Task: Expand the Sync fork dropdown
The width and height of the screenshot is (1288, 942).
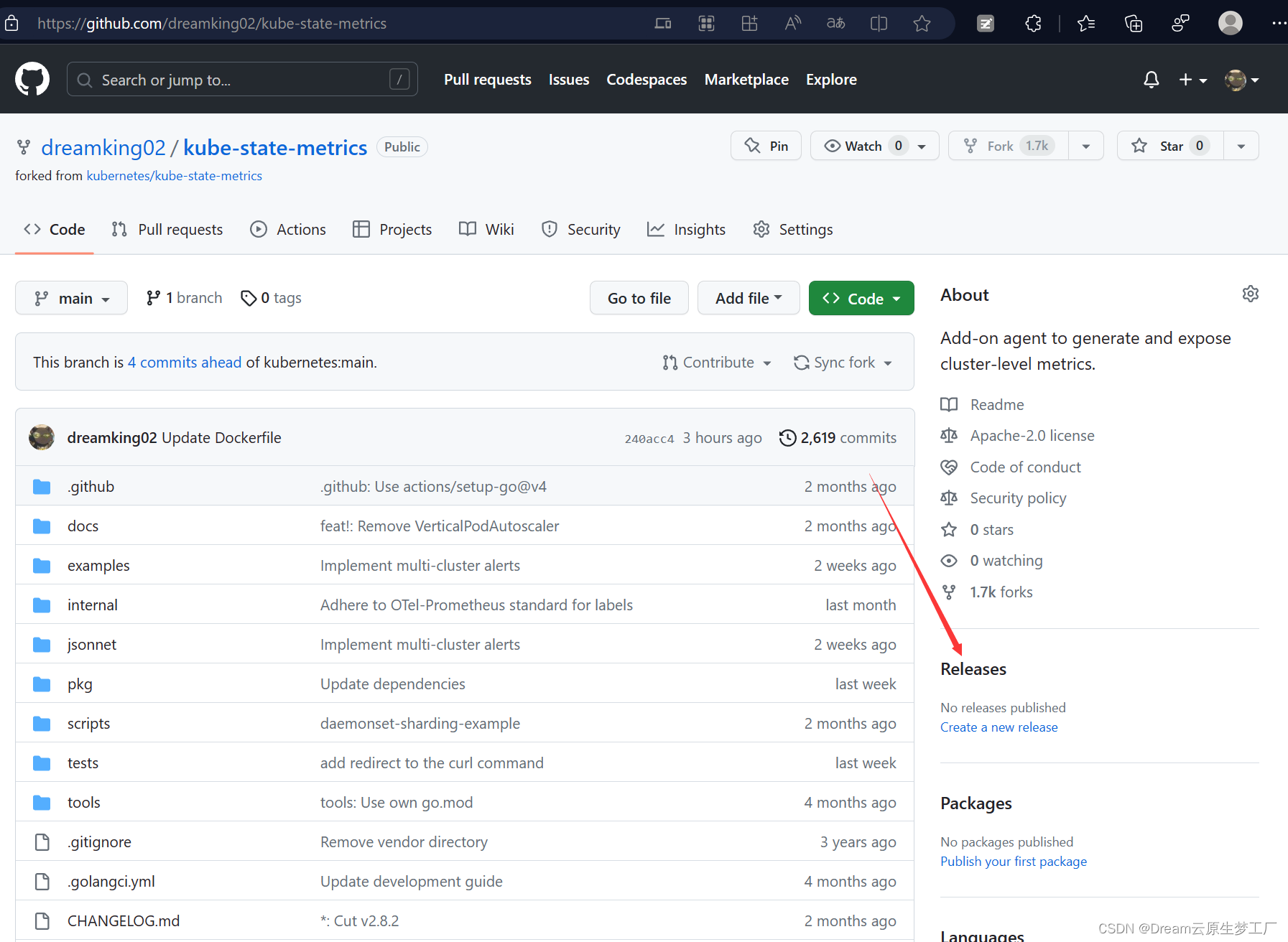Action: pyautogui.click(x=843, y=363)
